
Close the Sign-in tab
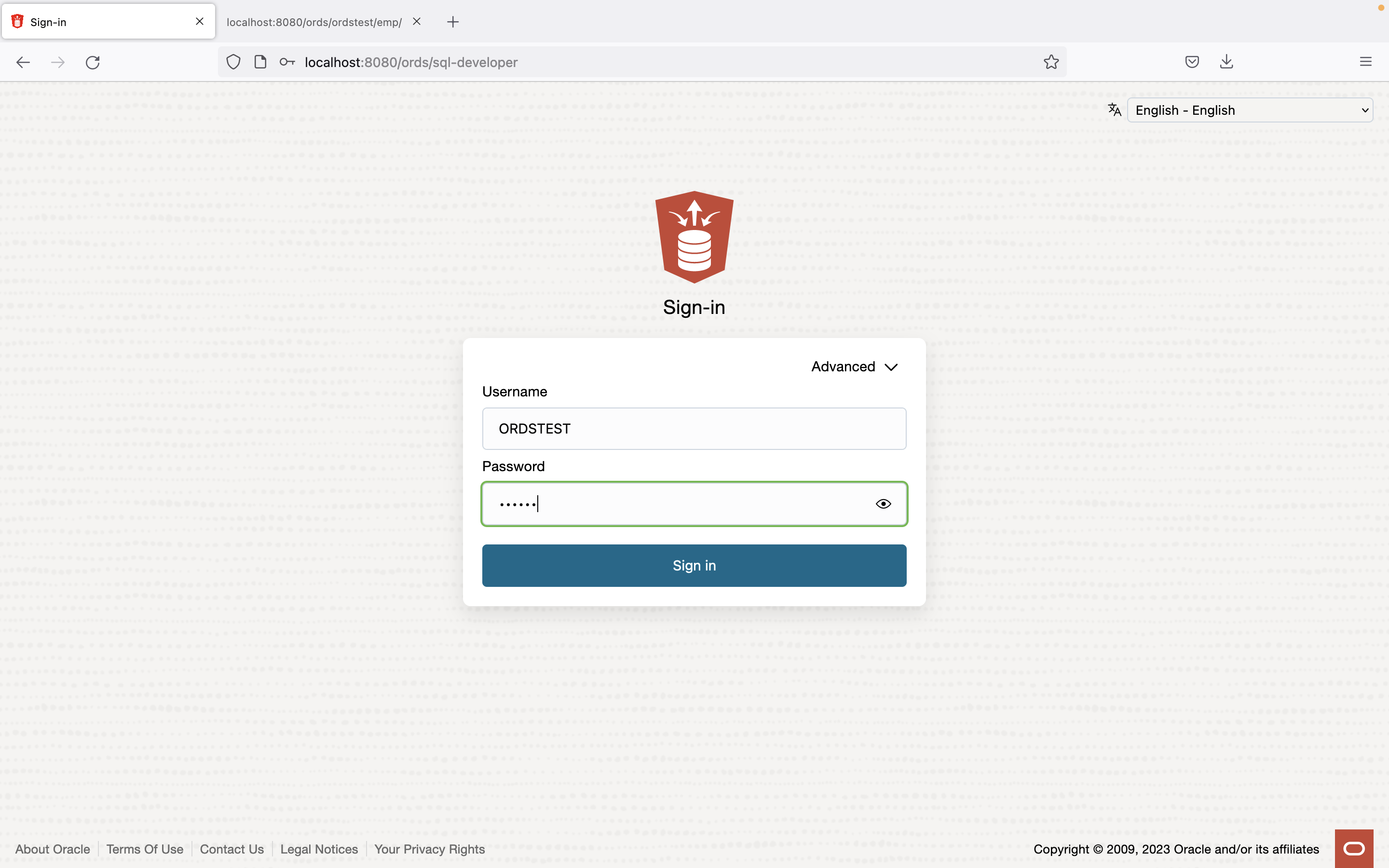coord(200,21)
